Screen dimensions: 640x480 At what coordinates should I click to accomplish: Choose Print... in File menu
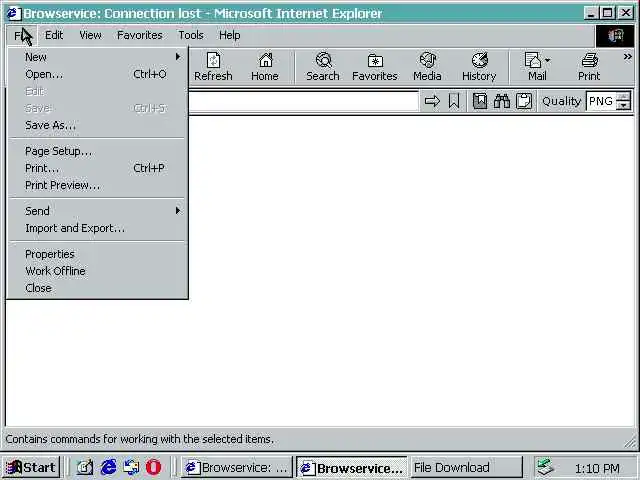[97, 168]
